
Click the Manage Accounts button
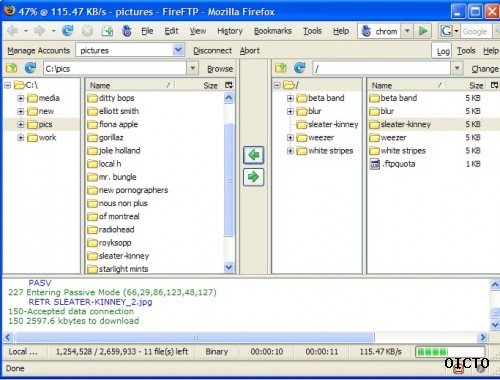tap(39, 50)
